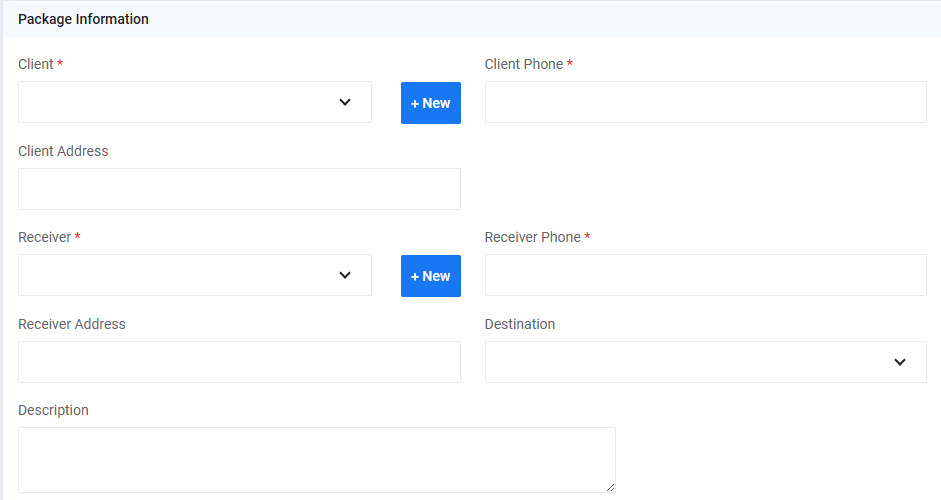Click the Receiver Phone field label
941x500 pixels.
click(532, 237)
